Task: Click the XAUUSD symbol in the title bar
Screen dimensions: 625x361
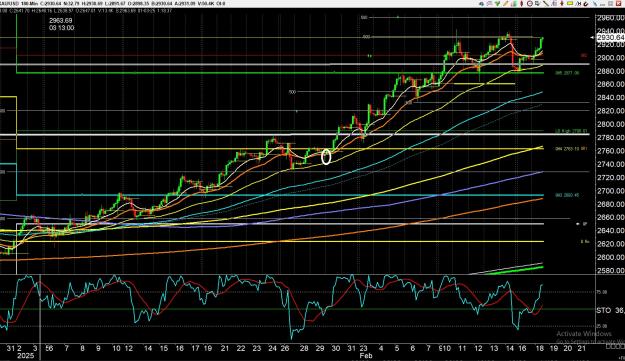Action: [8, 4]
